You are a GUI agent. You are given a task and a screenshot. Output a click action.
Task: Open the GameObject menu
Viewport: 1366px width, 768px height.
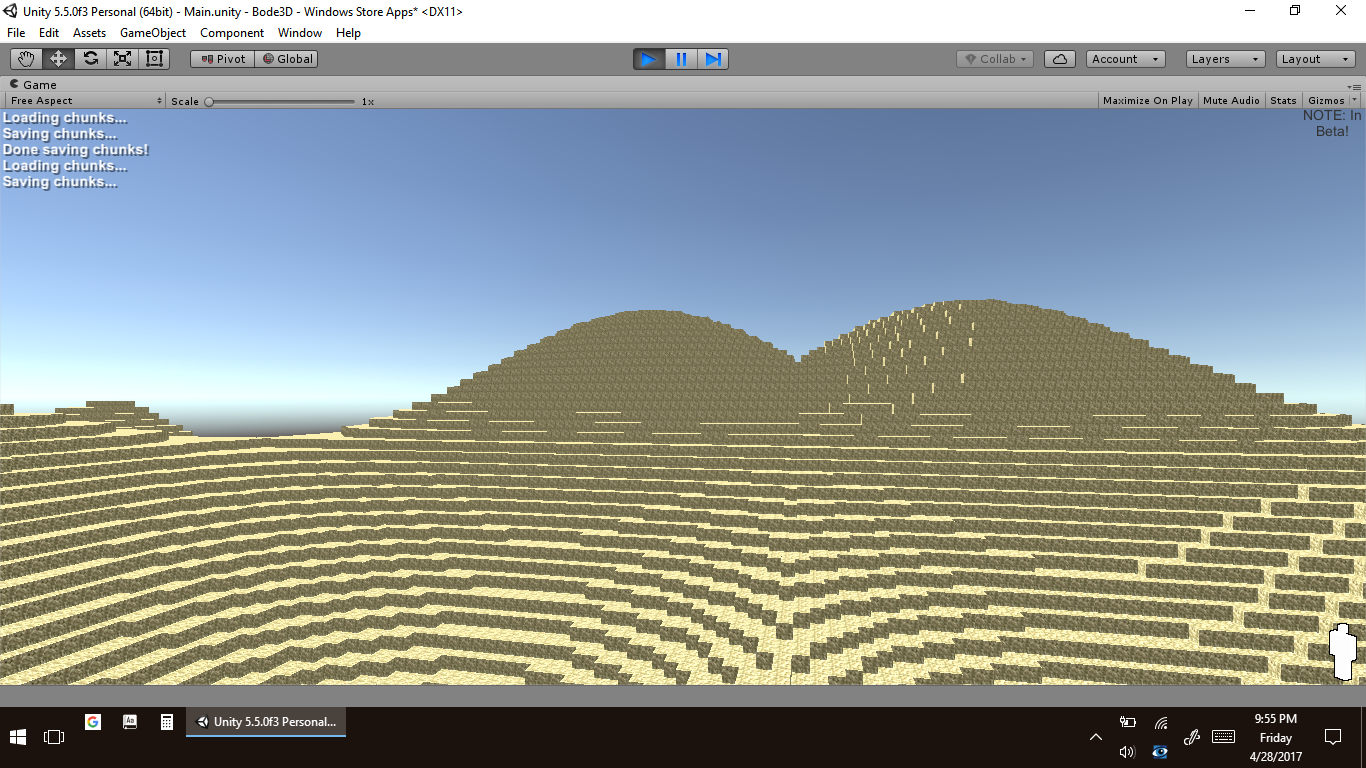coord(153,33)
